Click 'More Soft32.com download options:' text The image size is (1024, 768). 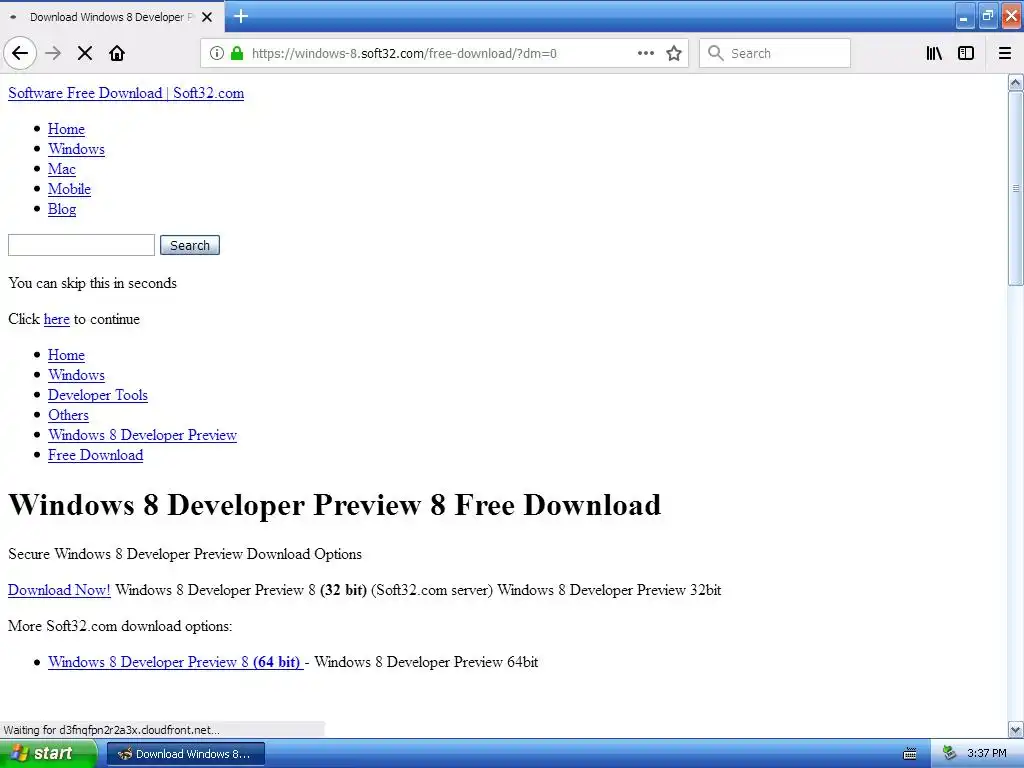pos(120,626)
